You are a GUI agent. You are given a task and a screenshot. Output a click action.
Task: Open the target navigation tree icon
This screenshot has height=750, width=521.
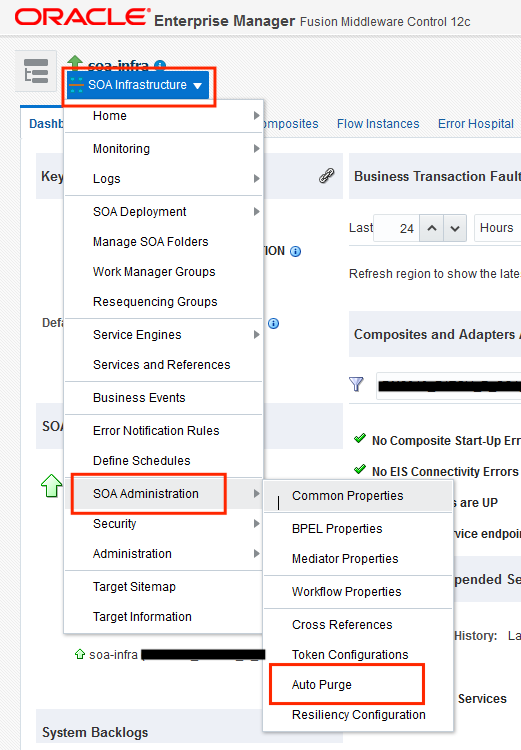coord(36,71)
